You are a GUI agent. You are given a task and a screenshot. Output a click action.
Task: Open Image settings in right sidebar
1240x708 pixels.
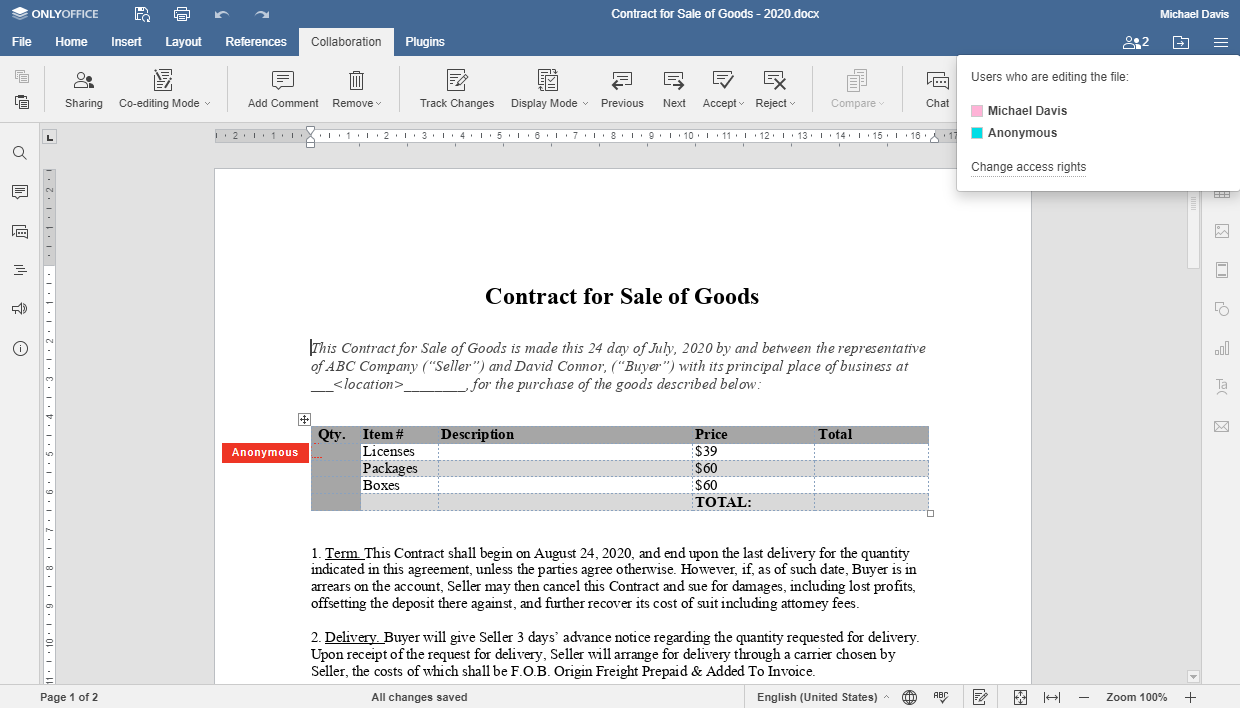point(1221,231)
